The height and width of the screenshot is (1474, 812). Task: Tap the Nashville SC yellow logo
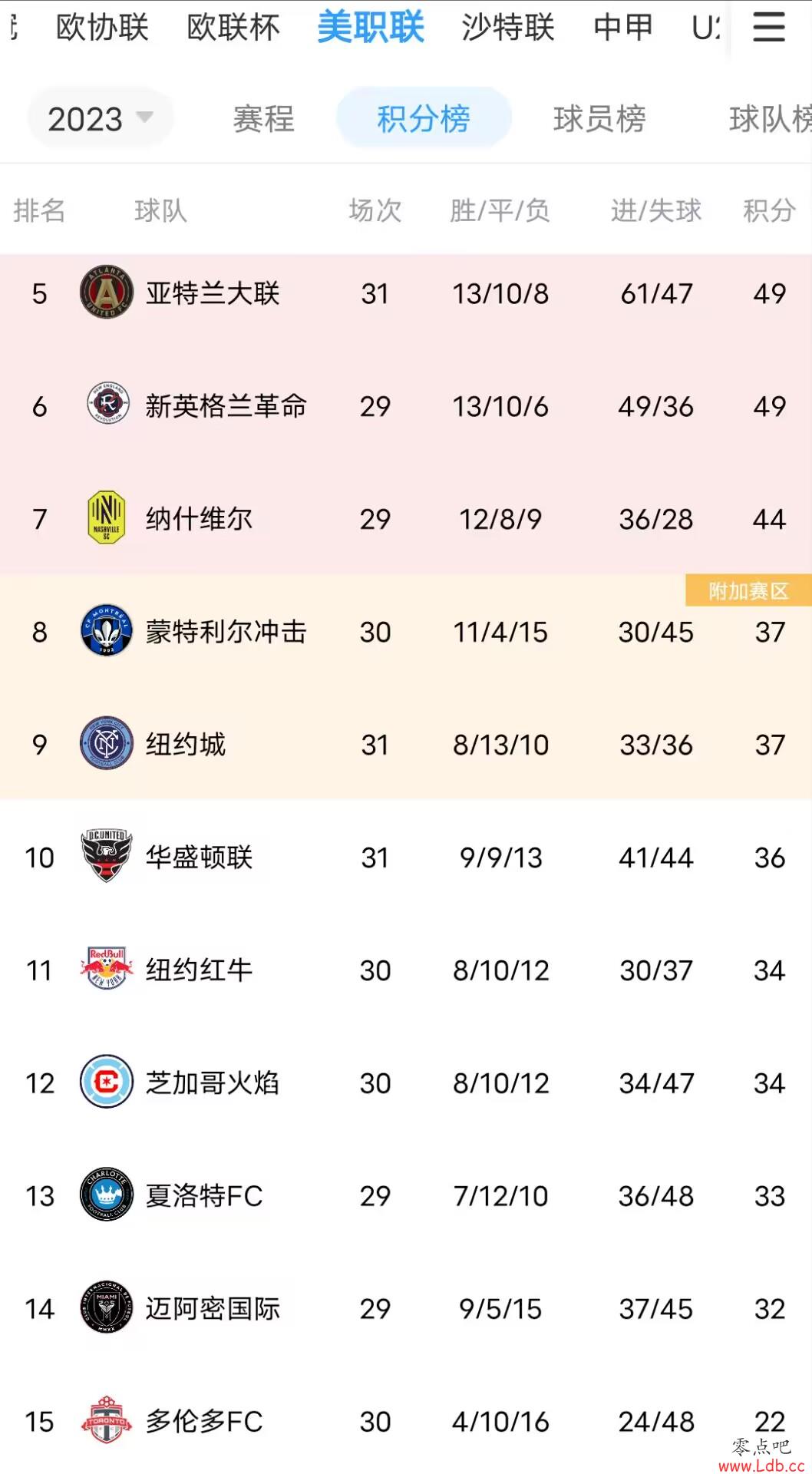107,518
